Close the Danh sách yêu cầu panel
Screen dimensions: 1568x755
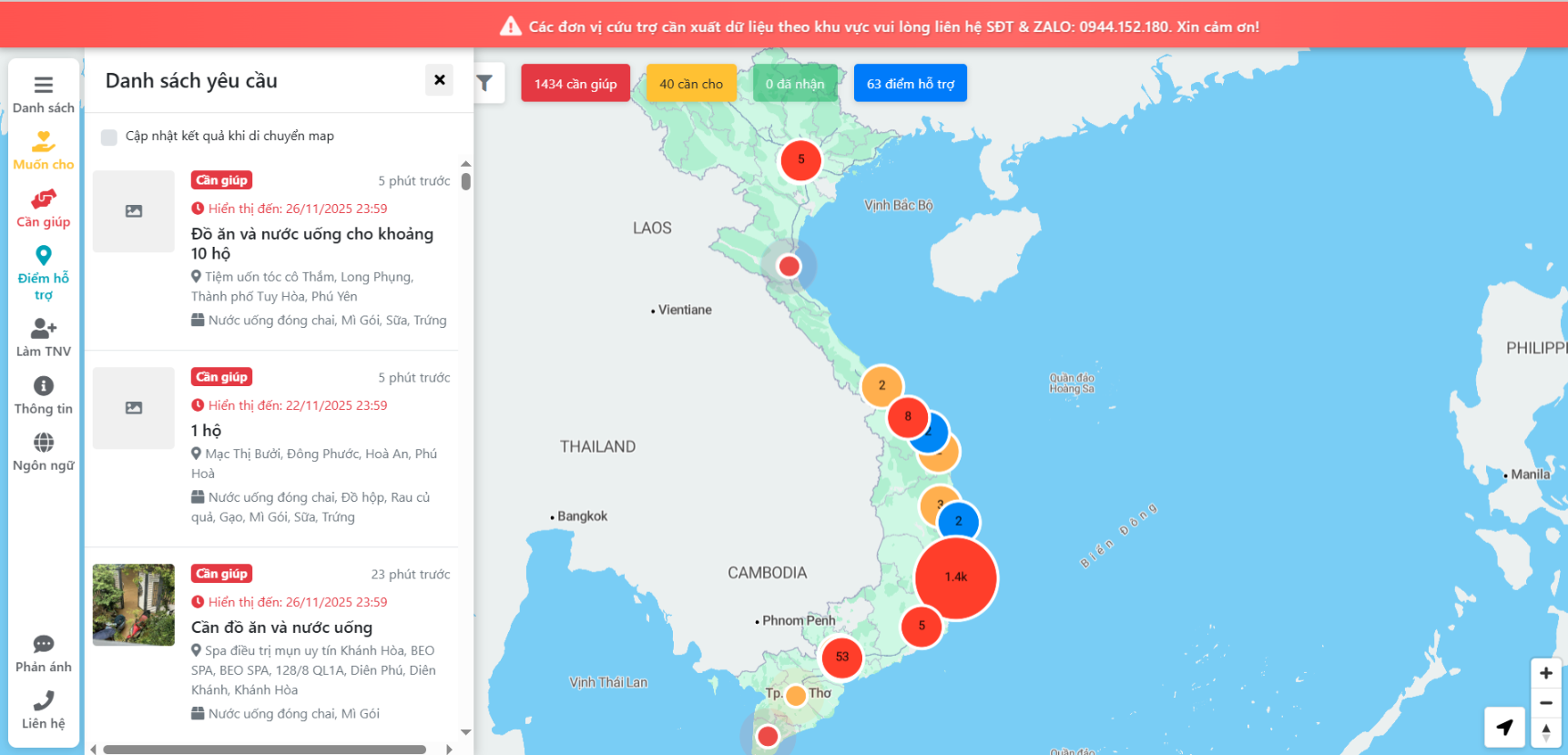(439, 80)
